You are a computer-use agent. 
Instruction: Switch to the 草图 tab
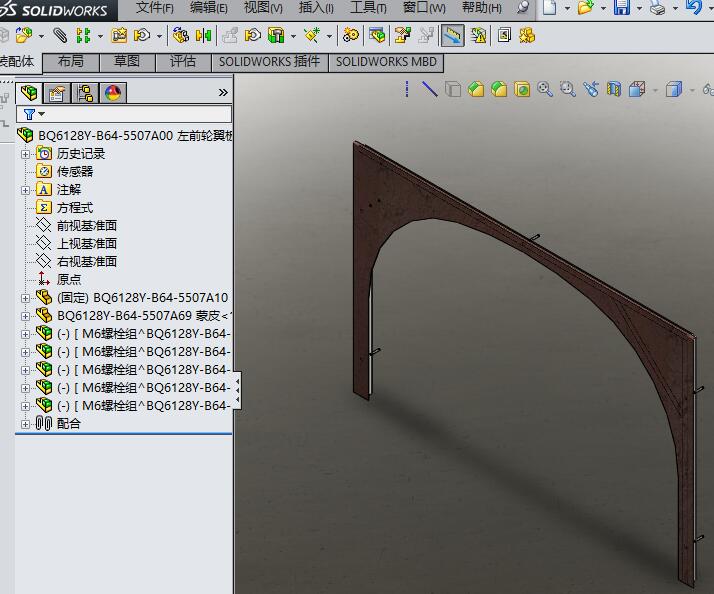126,62
